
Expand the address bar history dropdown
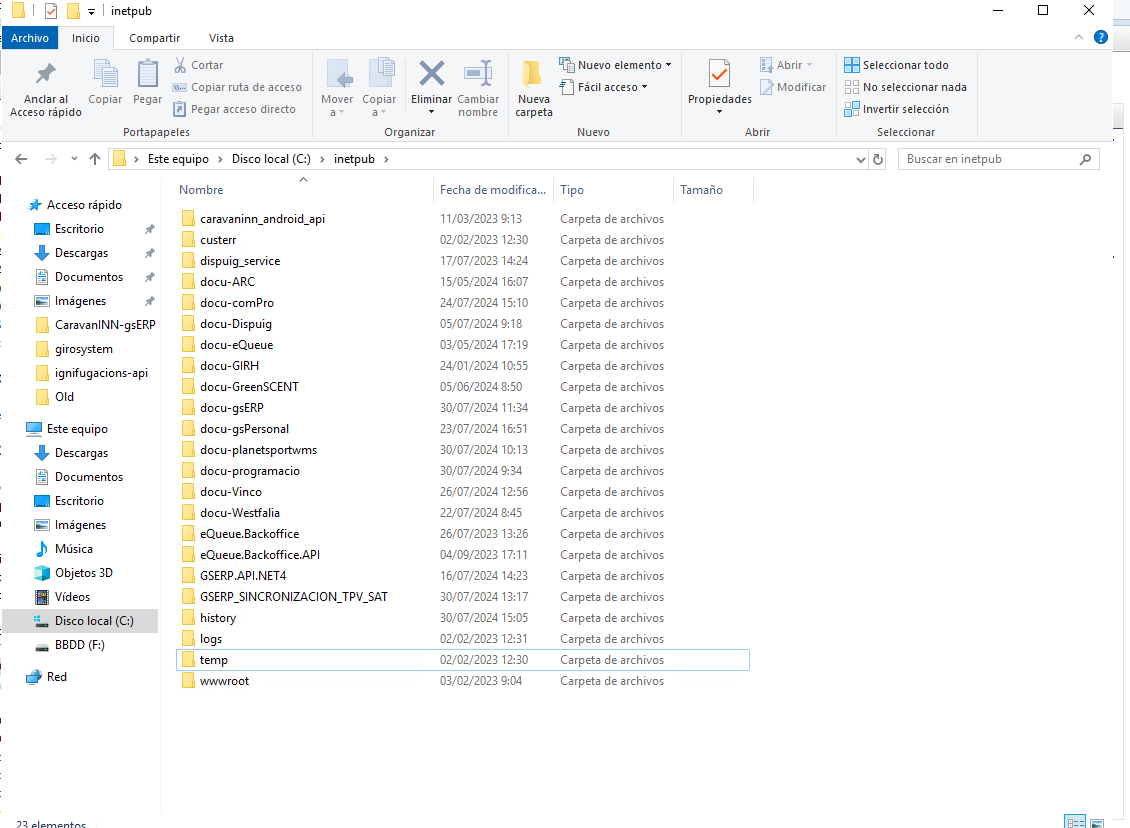pyautogui.click(x=861, y=159)
